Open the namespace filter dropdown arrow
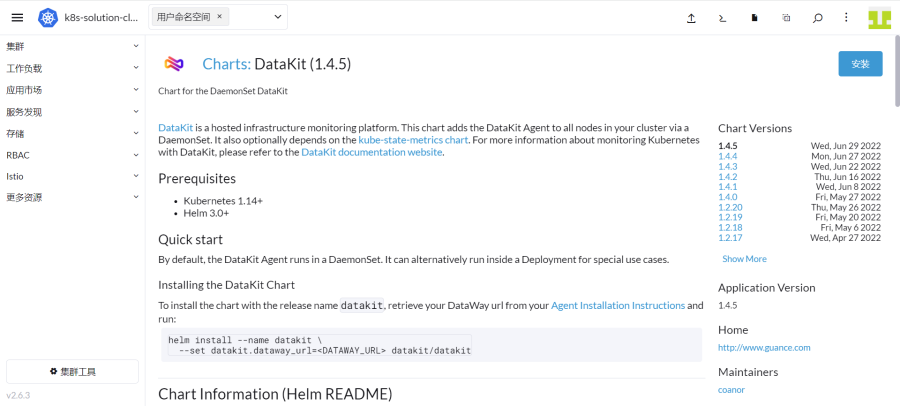The width and height of the screenshot is (900, 406). (x=278, y=17)
